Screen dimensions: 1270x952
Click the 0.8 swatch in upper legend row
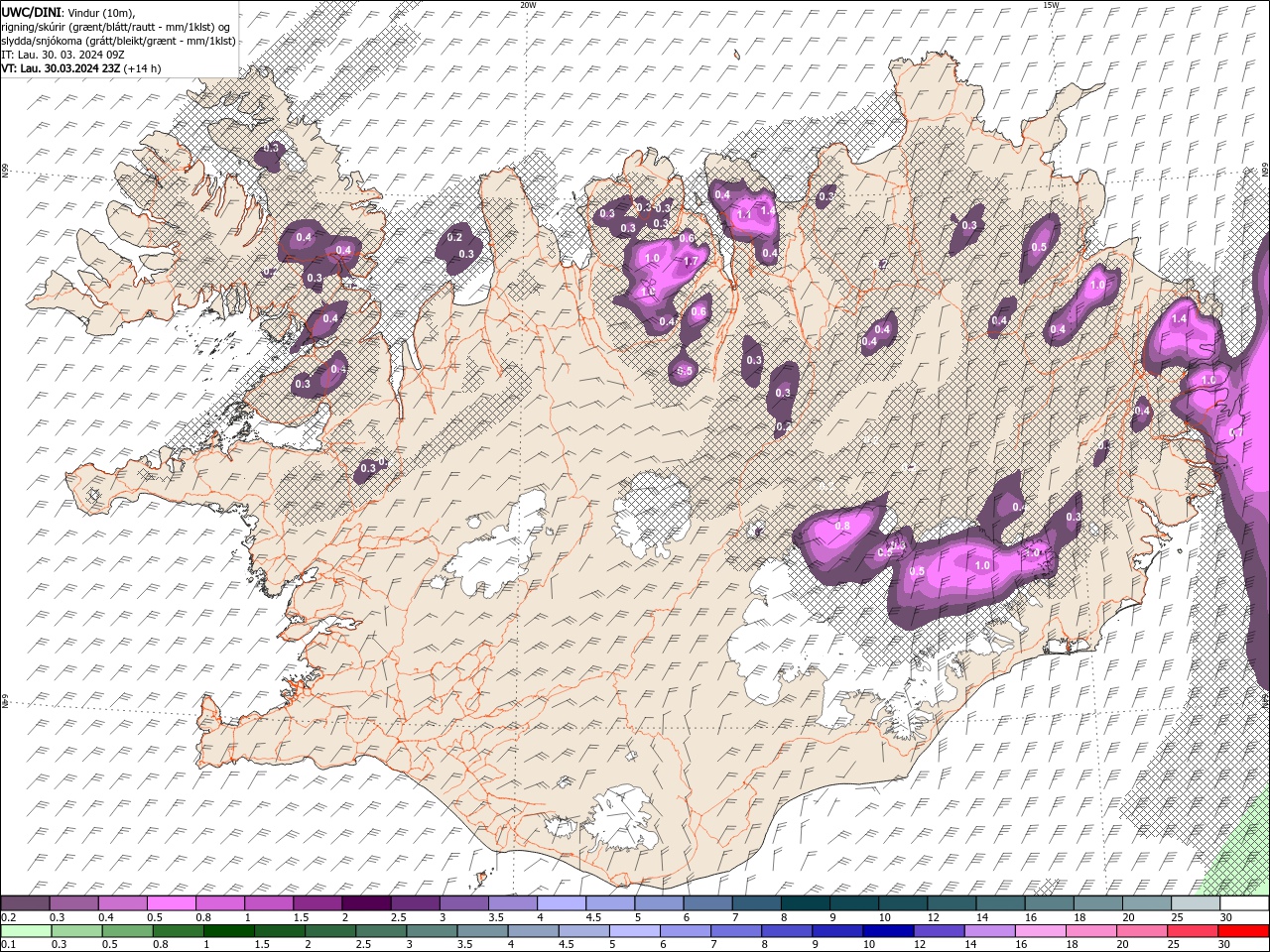tap(219, 903)
